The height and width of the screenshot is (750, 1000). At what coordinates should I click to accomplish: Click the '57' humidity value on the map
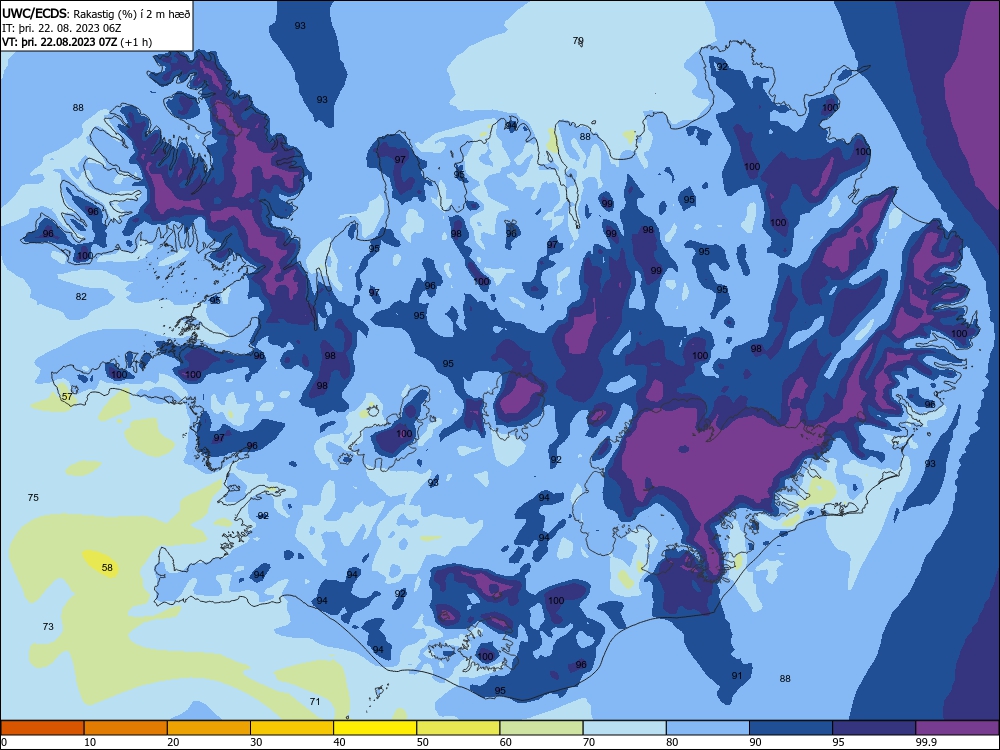67,397
